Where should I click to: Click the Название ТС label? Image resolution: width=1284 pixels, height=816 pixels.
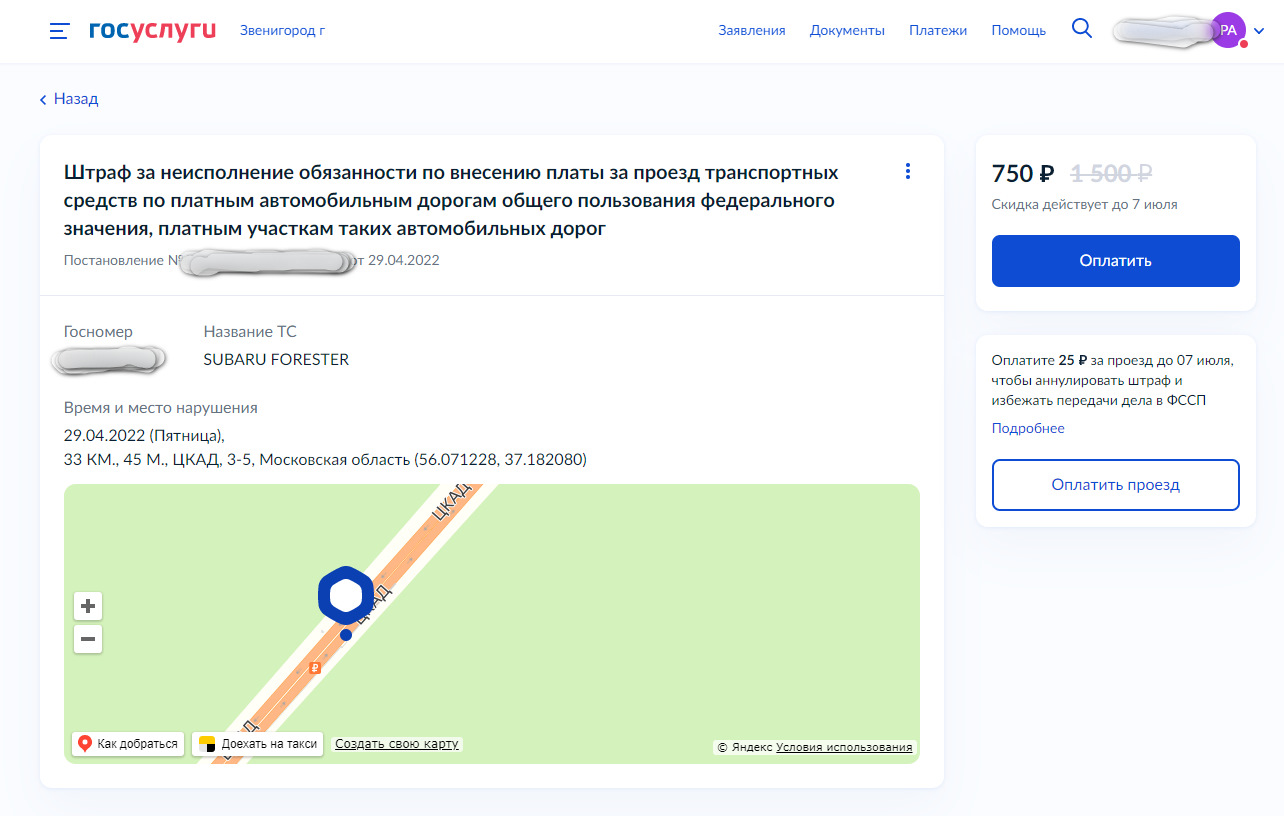[250, 331]
